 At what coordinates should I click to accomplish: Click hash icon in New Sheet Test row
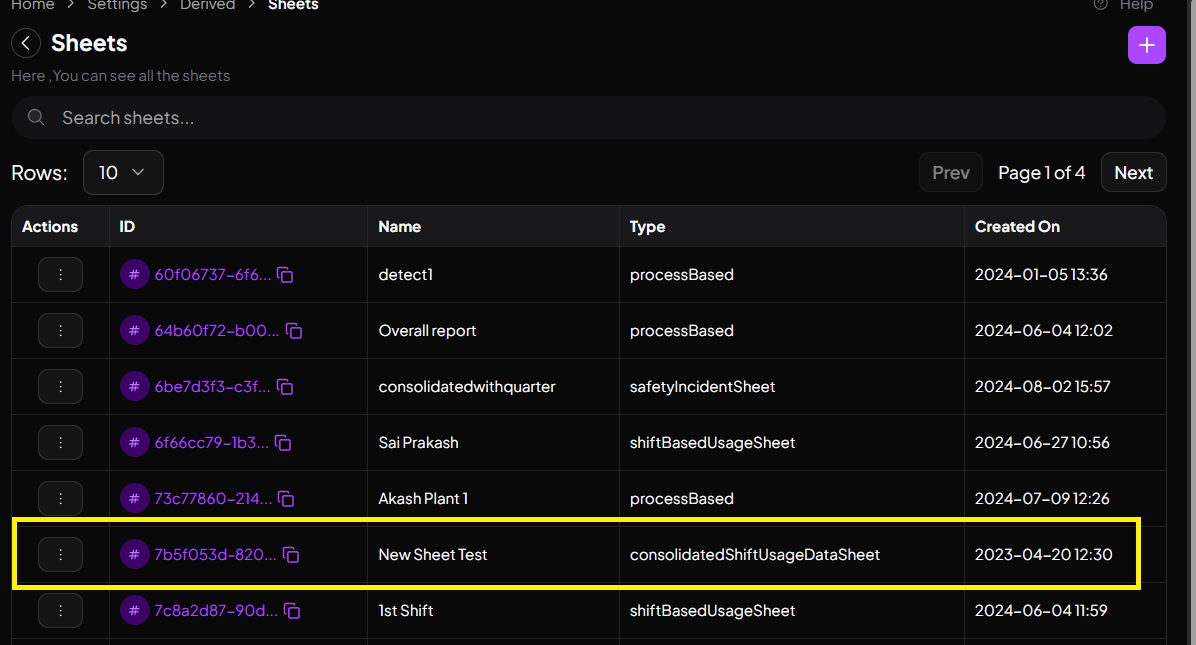point(134,554)
